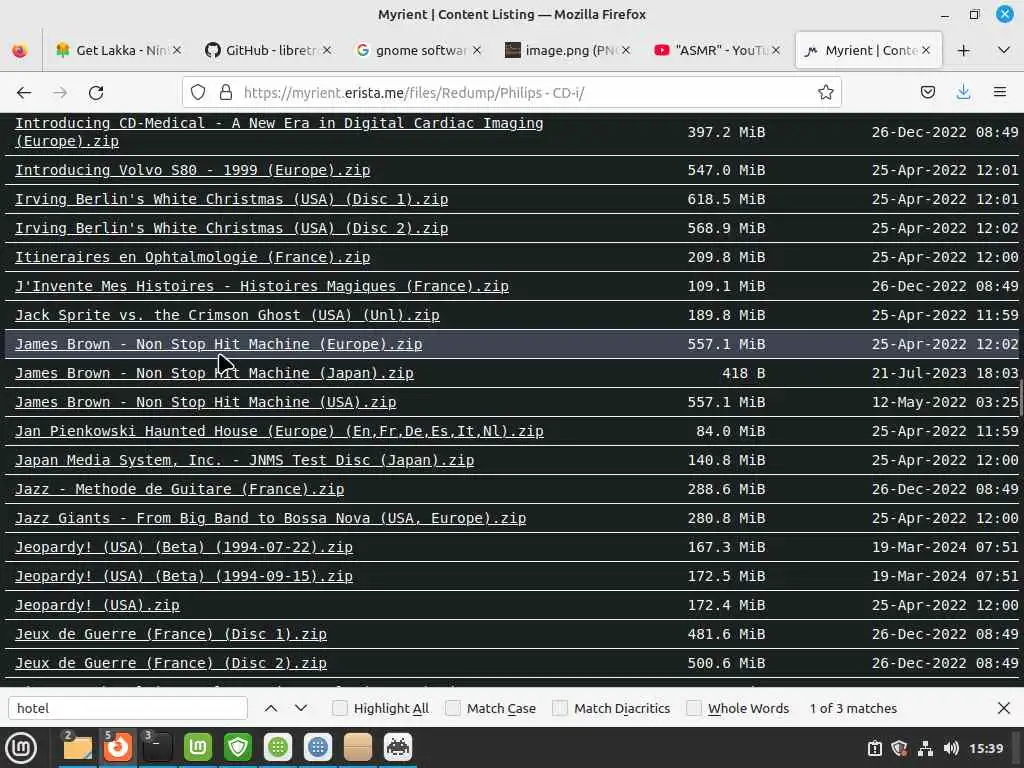Open the Firefox hamburger application menu

999,93
